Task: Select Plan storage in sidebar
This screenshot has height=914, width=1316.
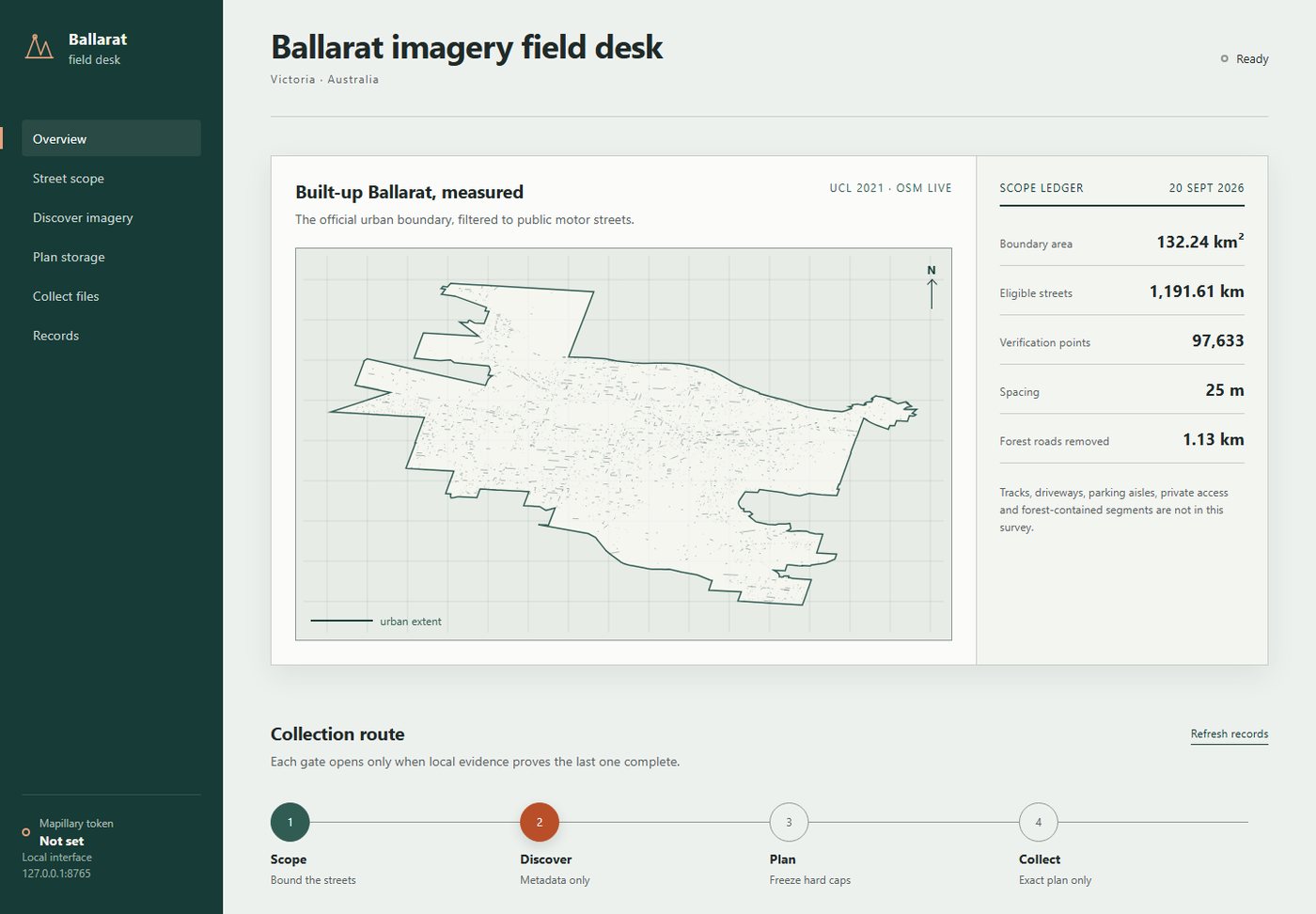Action: pos(111,257)
